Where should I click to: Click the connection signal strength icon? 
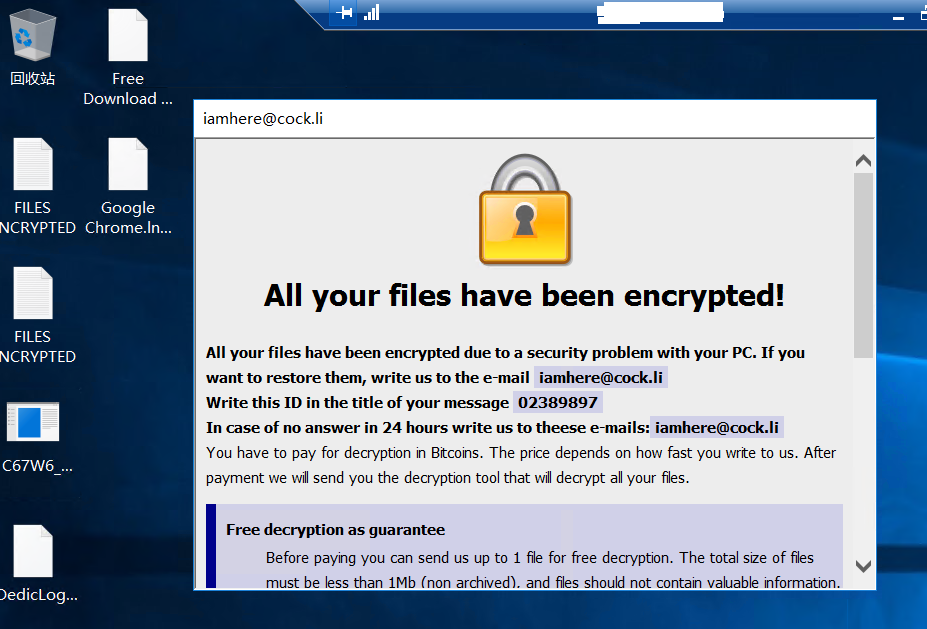372,13
